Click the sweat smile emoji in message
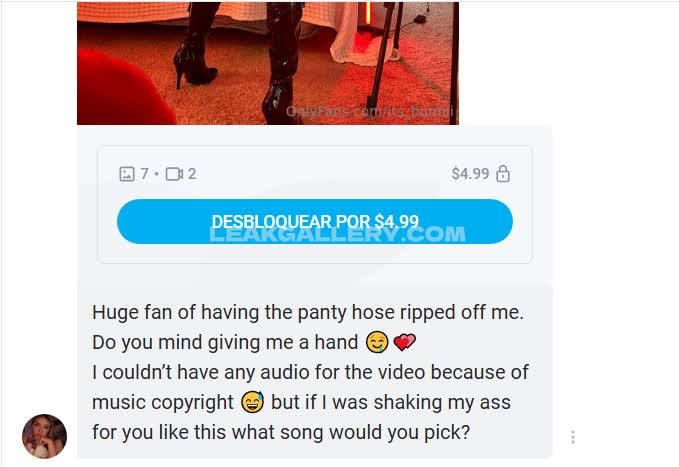 tap(252, 402)
